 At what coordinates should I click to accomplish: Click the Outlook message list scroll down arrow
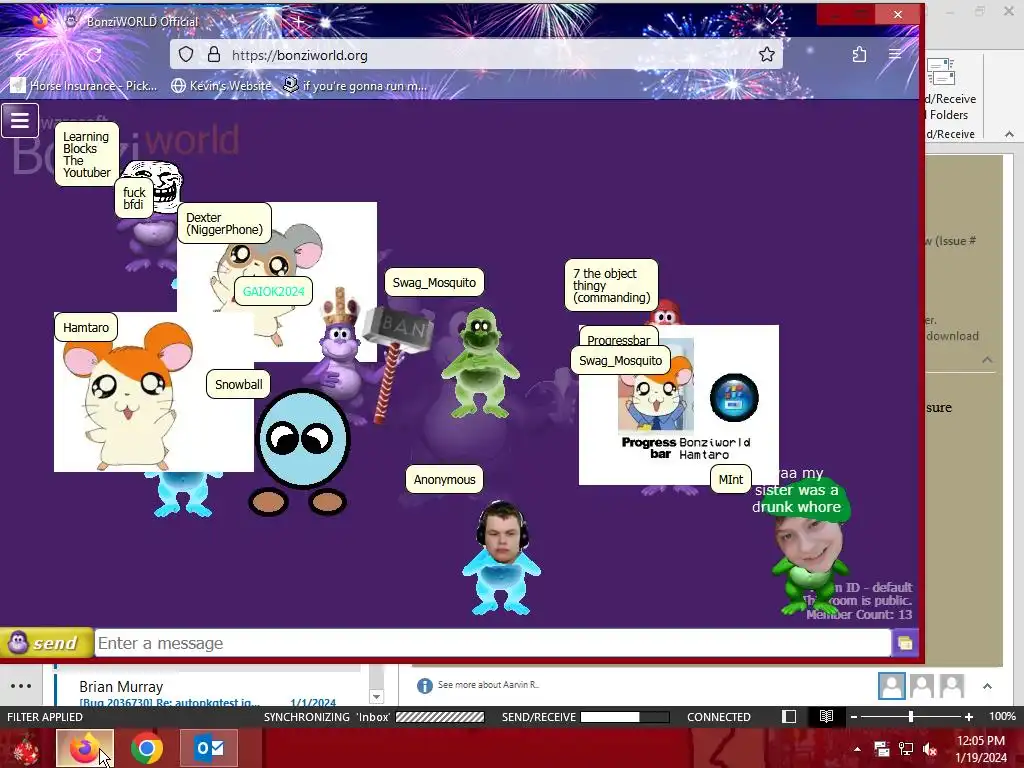[x=376, y=697]
